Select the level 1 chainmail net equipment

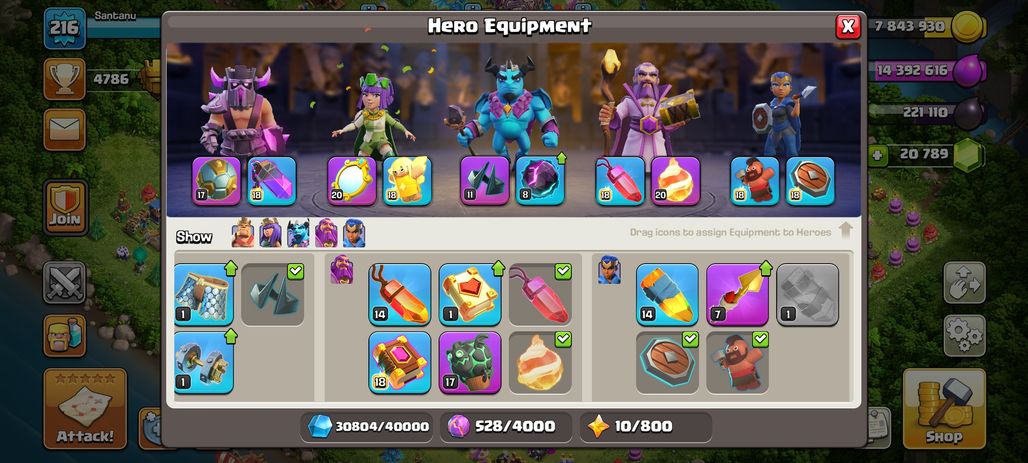point(204,294)
